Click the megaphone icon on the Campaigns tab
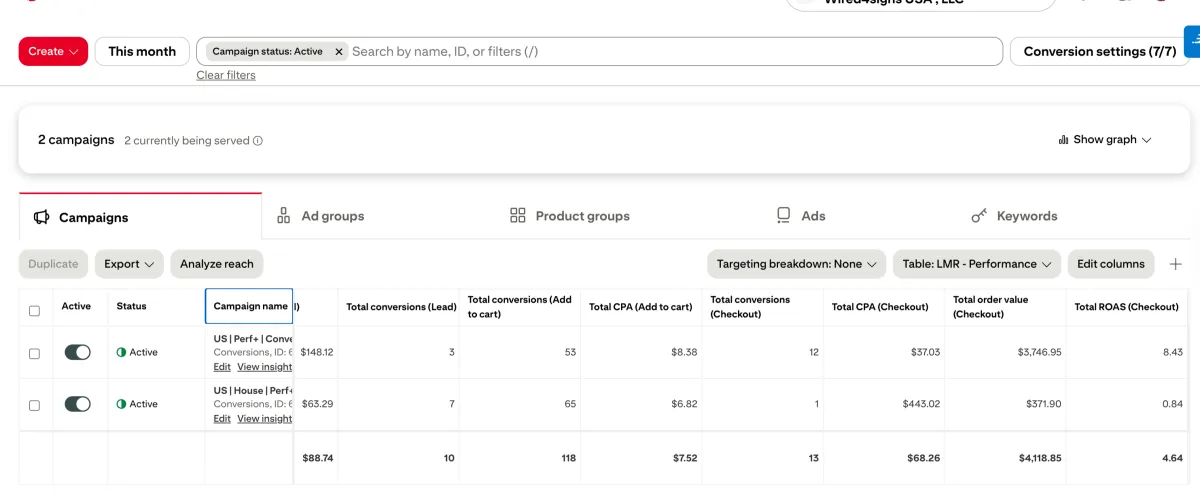Viewport: 1200px width, 495px height. [42, 217]
